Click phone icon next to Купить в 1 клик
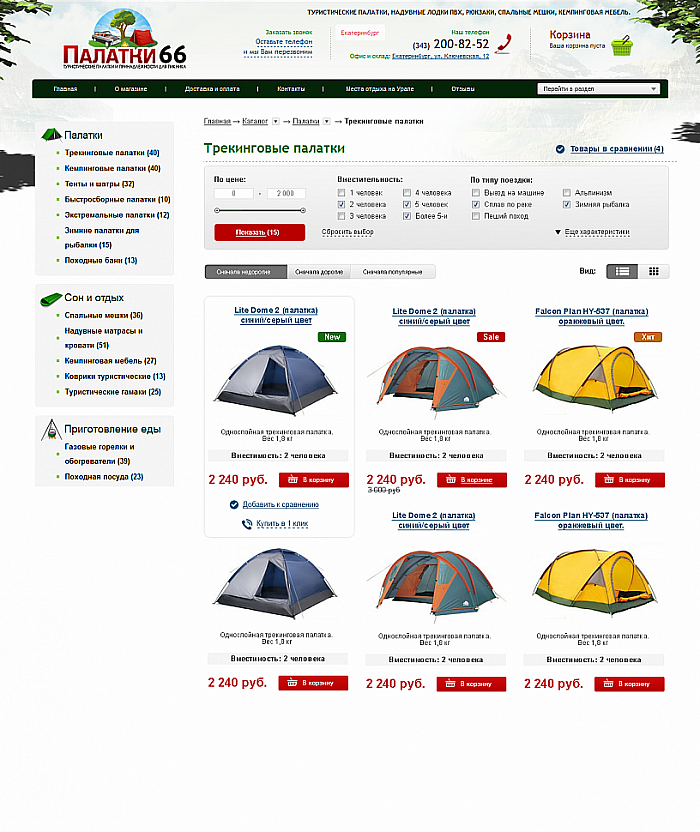Viewport: 700px width, 832px height. [247, 524]
